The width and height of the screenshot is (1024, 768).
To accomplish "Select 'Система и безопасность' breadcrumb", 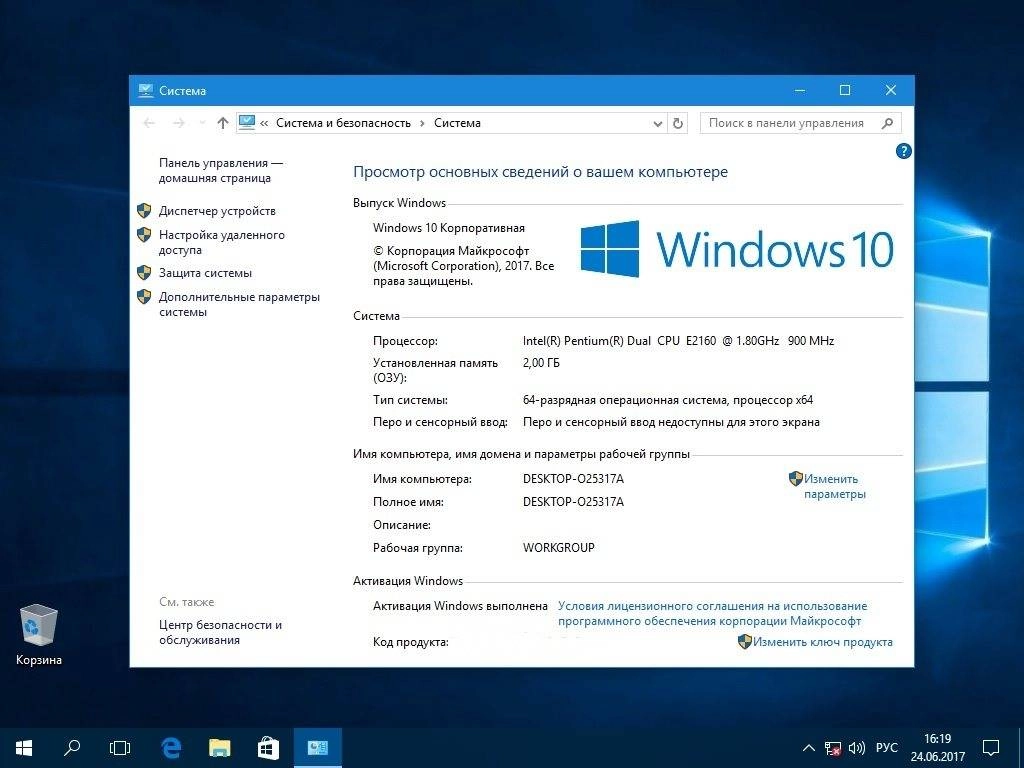I will pos(344,123).
